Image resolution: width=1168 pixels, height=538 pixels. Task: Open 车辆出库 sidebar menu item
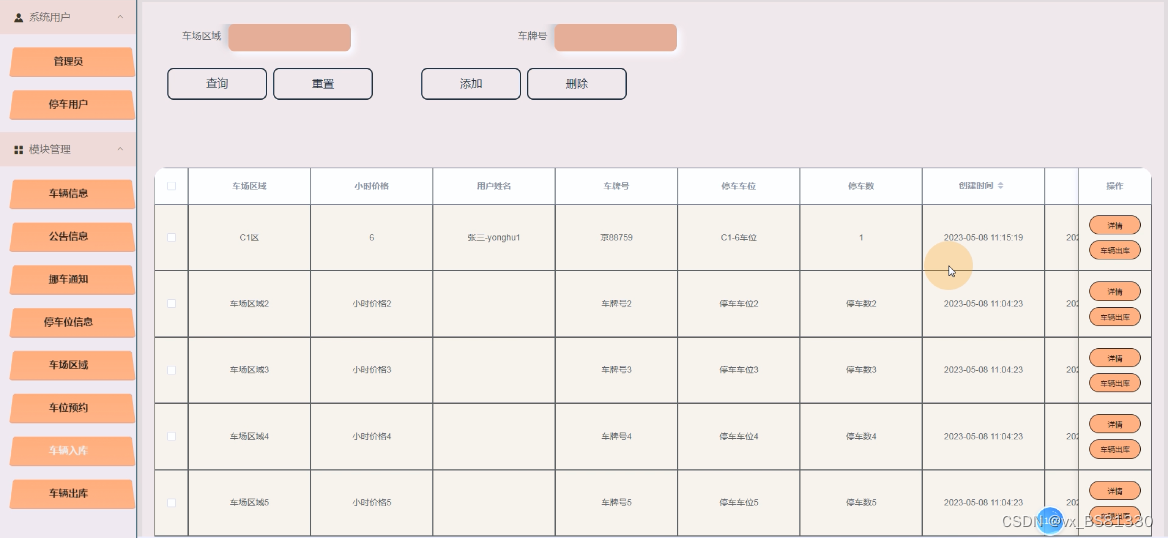tap(72, 494)
